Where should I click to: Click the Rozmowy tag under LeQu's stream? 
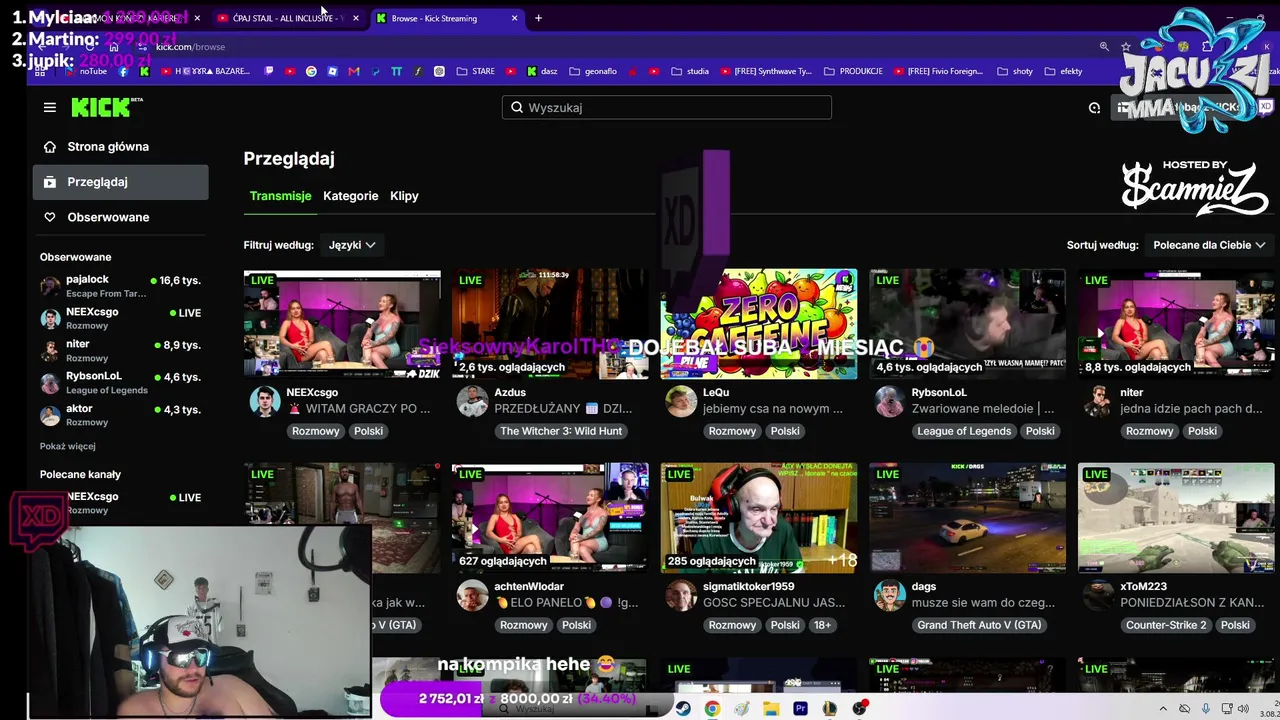732,431
